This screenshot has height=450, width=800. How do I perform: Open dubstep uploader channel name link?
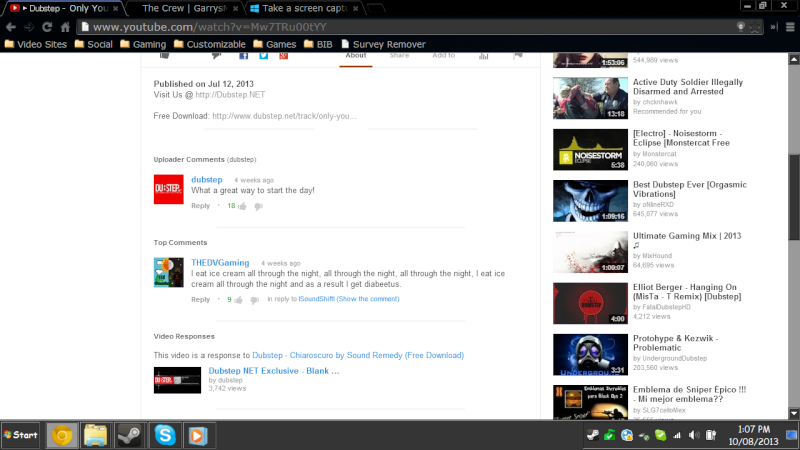tap(207, 180)
